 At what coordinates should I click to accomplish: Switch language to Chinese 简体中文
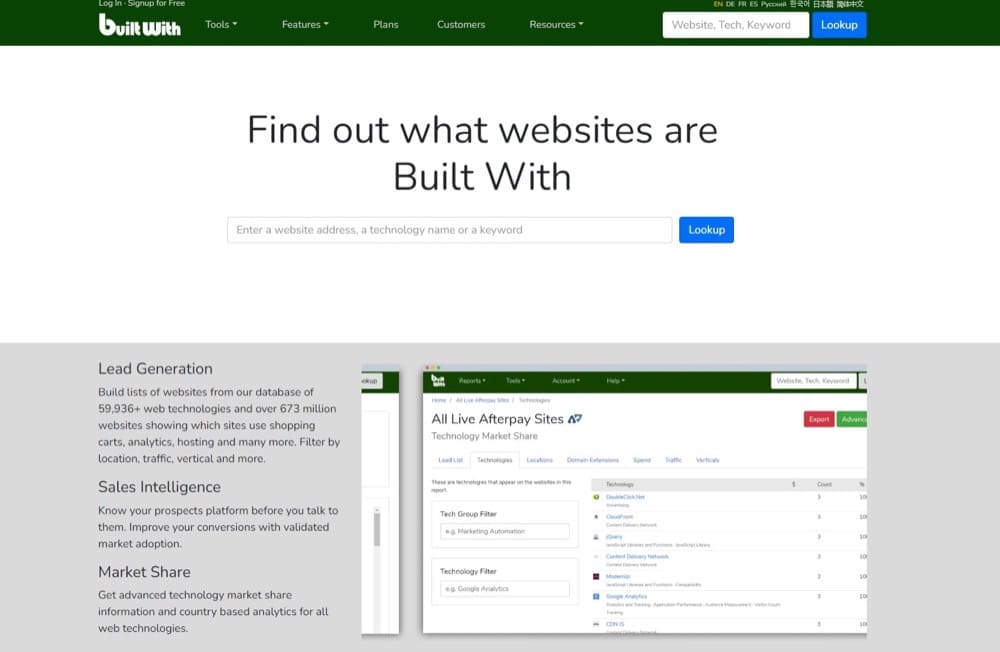click(850, 4)
